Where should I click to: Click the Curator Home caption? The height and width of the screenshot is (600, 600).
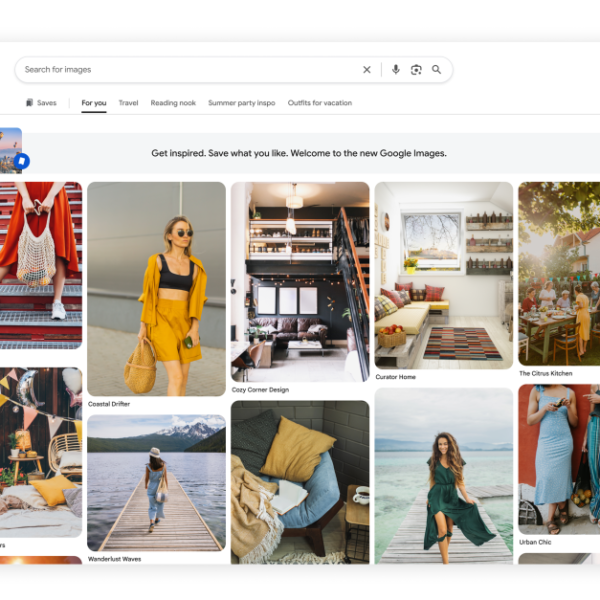396,377
